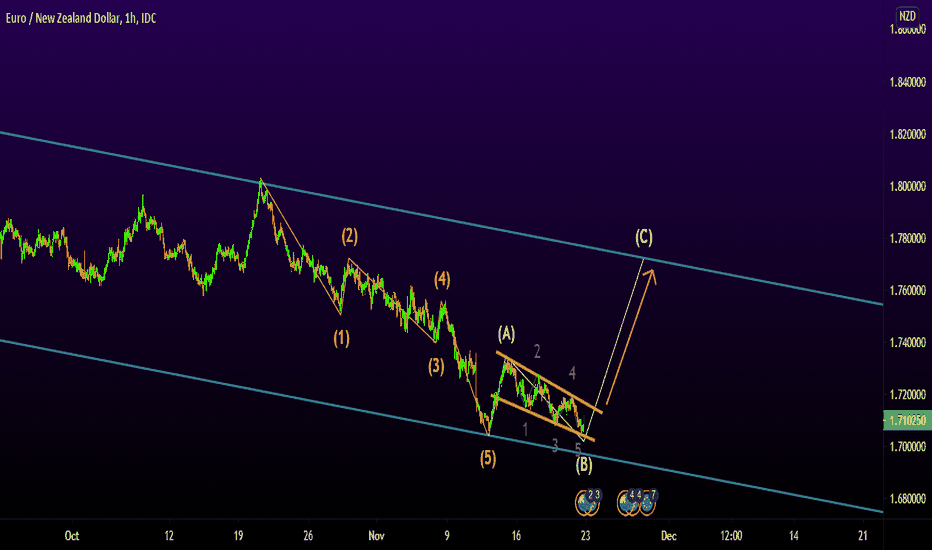This screenshot has height=550, width=932.
Task: Click the Nov date on time axis
Action: pos(376,536)
